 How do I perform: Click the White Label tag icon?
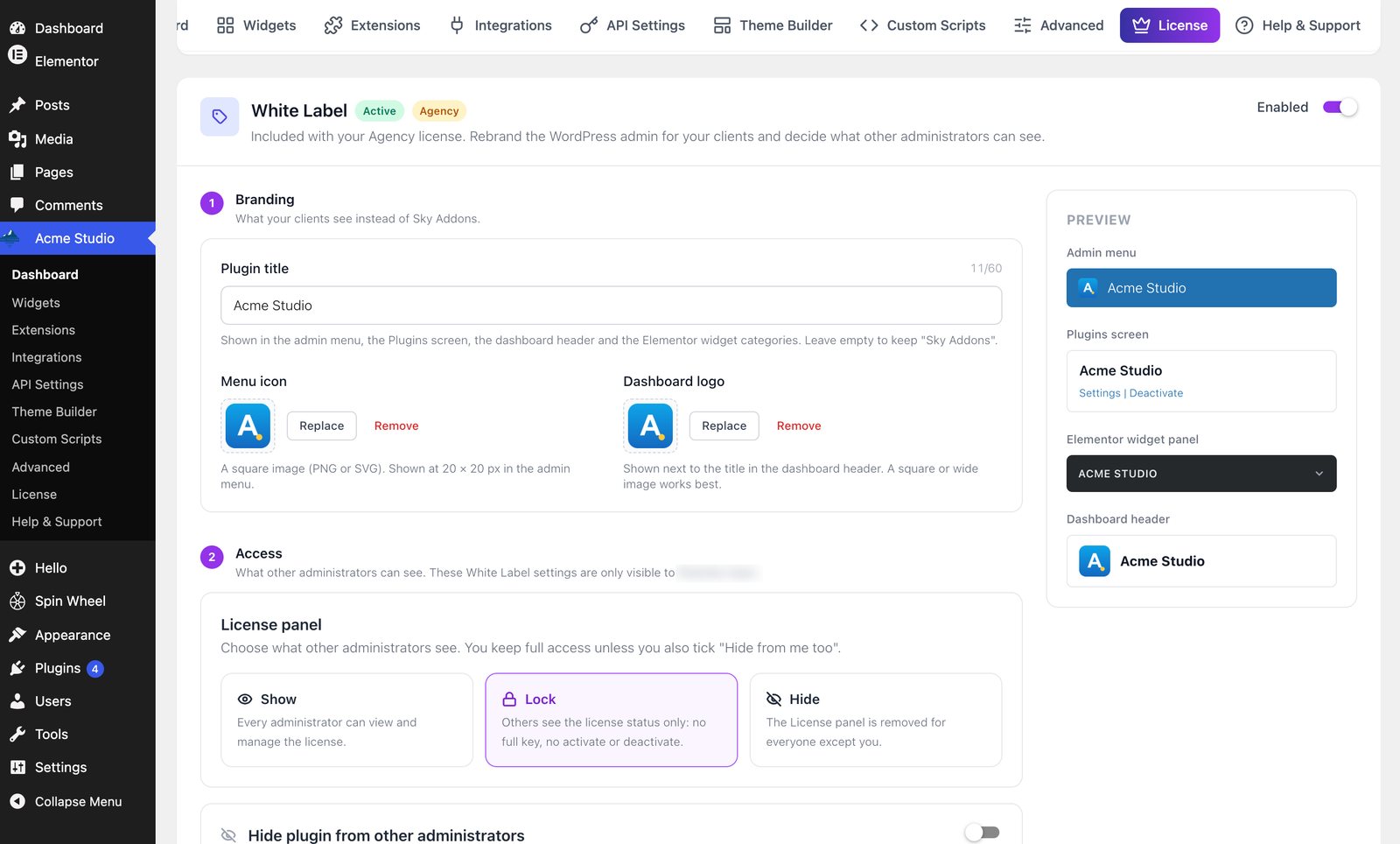tap(220, 116)
